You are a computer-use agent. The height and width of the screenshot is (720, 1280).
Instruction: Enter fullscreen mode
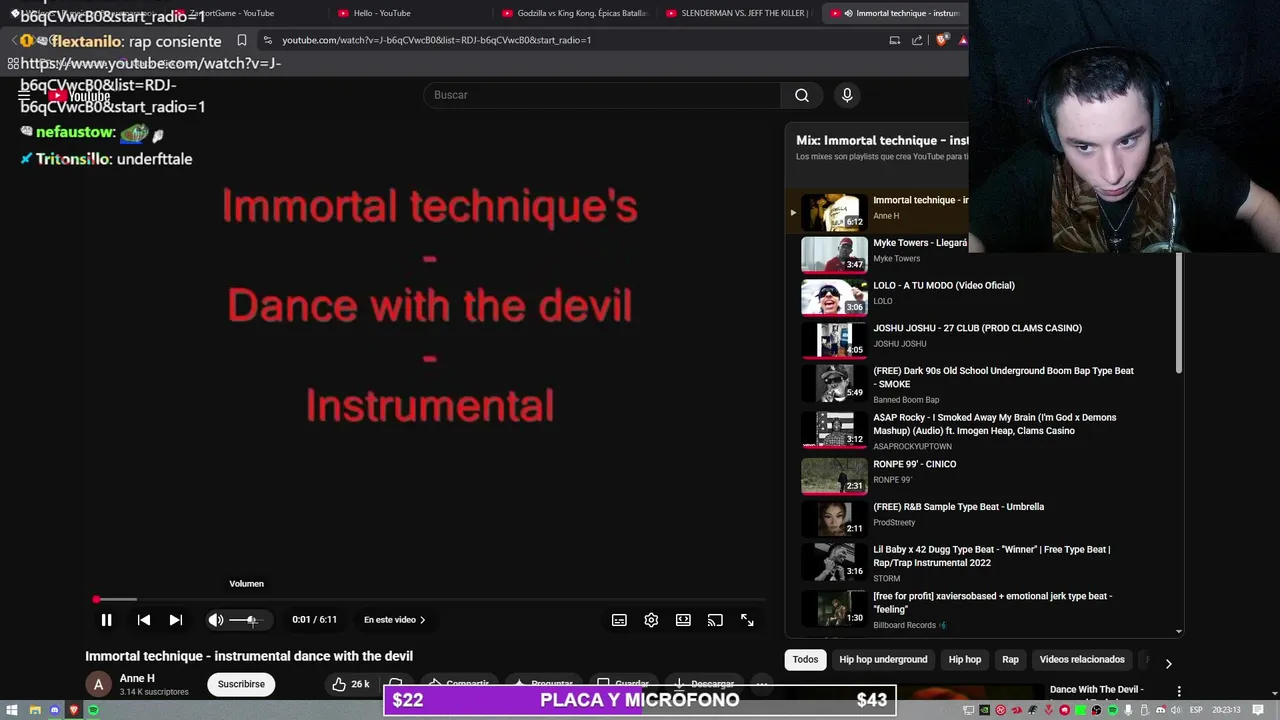(x=747, y=620)
